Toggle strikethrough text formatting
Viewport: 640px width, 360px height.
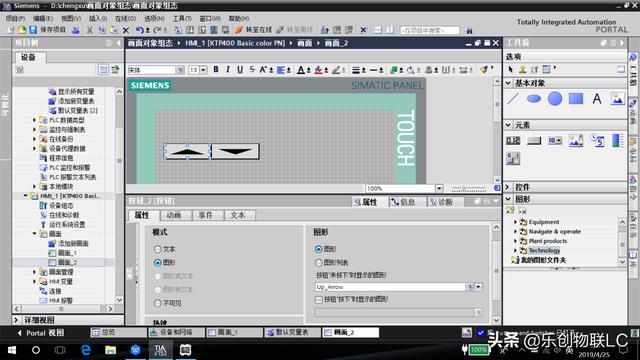point(252,70)
